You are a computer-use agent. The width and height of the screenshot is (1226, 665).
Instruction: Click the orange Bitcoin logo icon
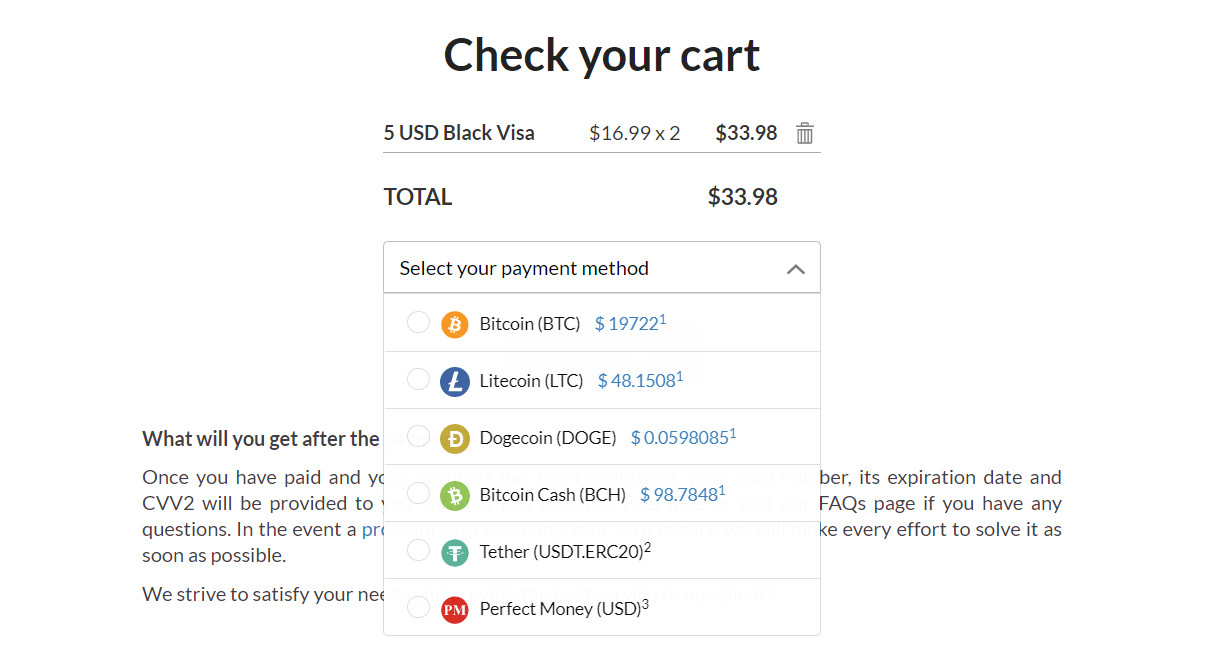(x=454, y=324)
